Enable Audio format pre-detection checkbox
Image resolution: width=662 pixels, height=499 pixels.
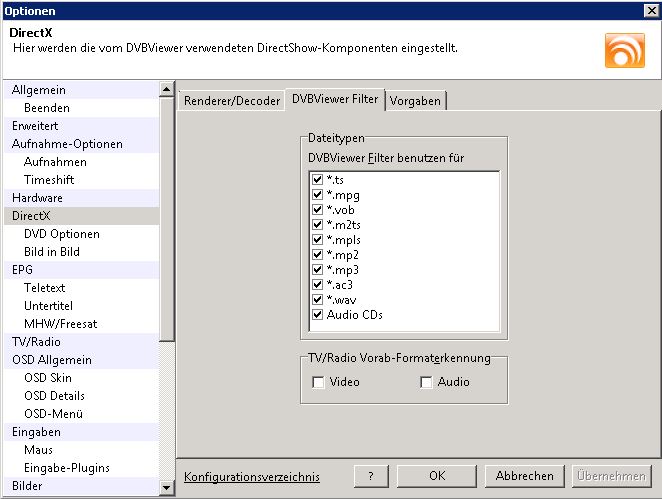(x=426, y=382)
